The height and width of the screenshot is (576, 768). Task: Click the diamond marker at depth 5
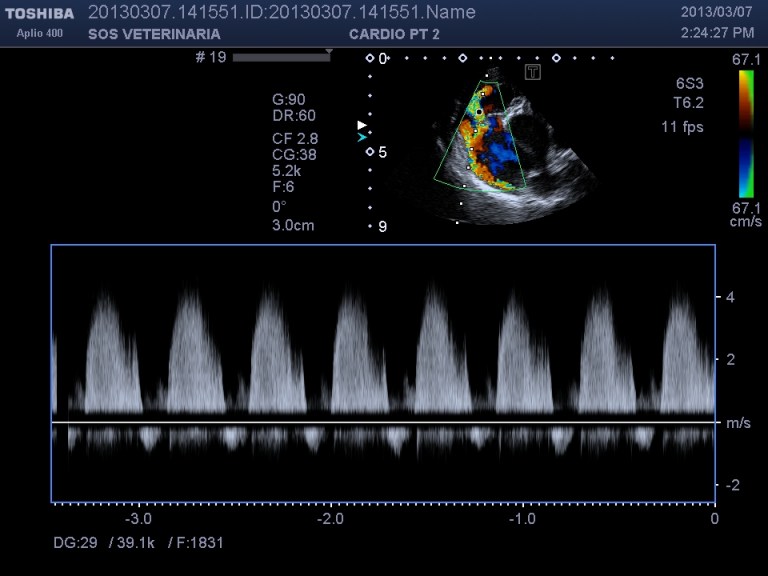[x=369, y=152]
